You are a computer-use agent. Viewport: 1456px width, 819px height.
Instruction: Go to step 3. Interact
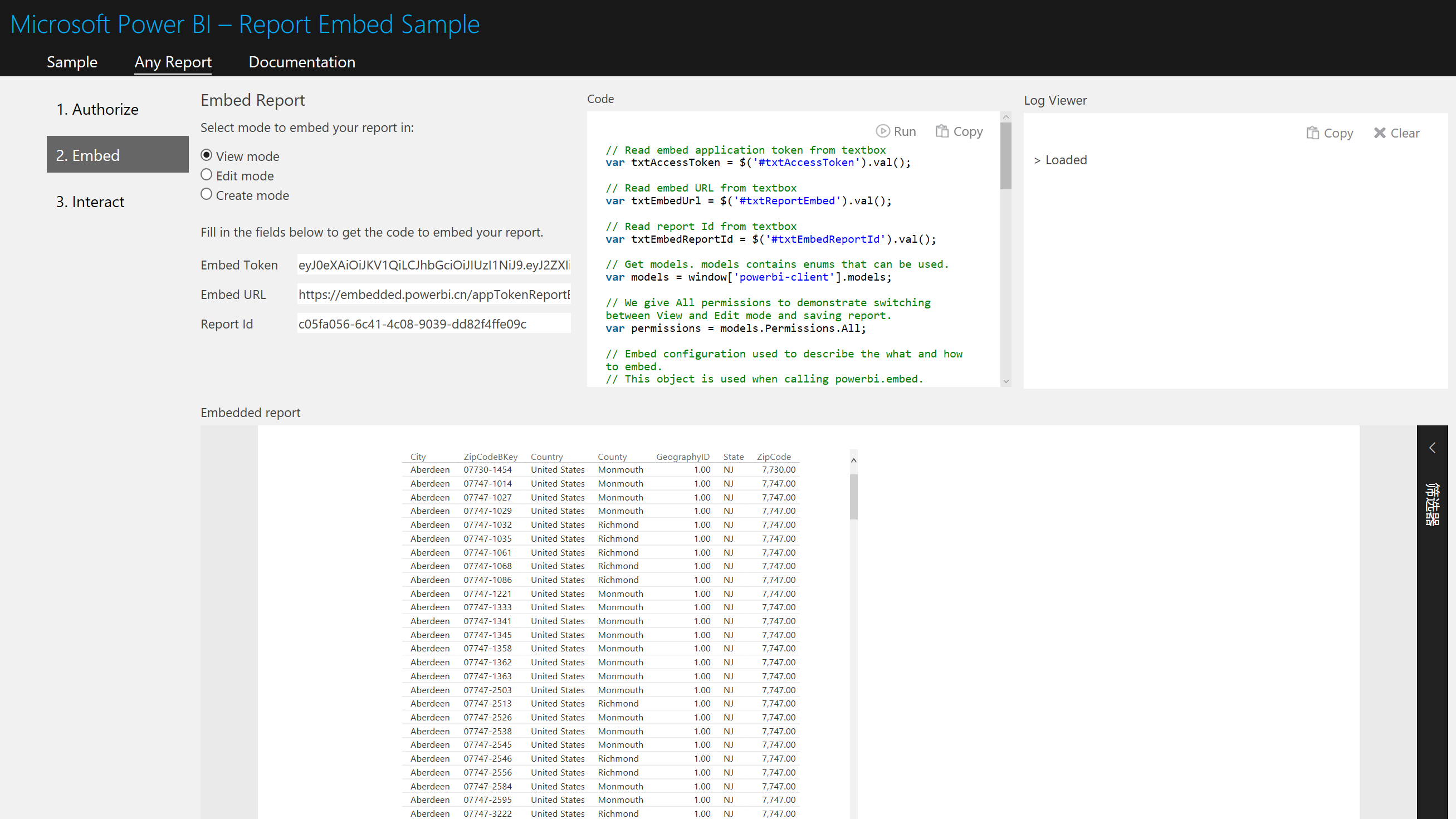[90, 202]
